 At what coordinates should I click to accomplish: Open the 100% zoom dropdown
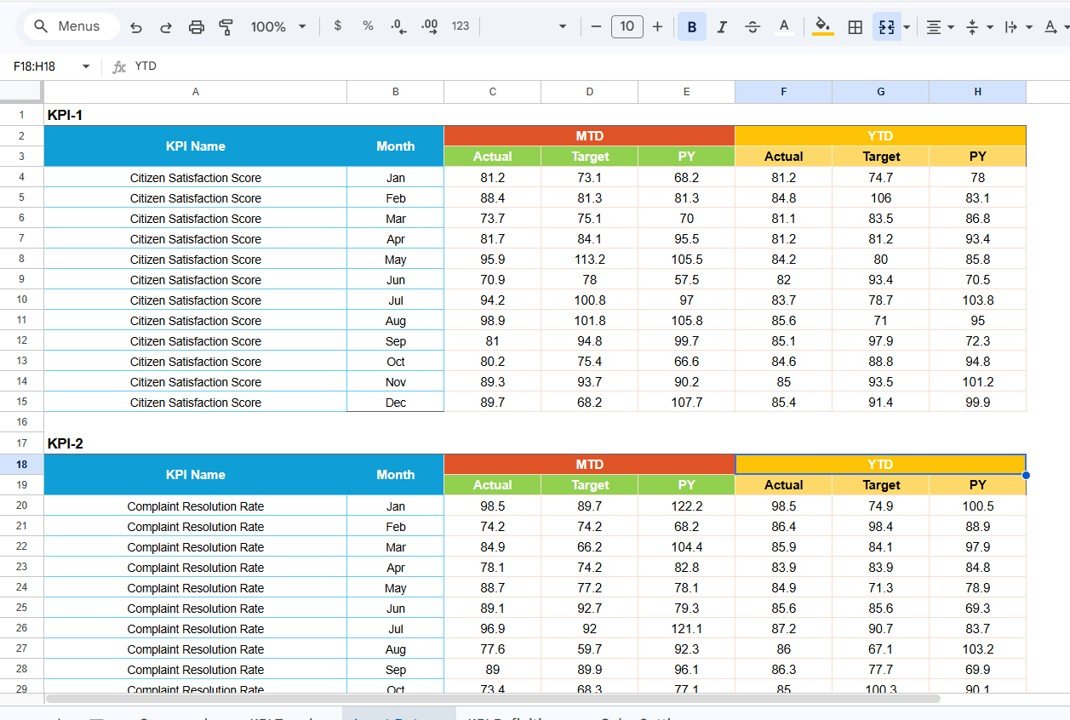pos(278,27)
